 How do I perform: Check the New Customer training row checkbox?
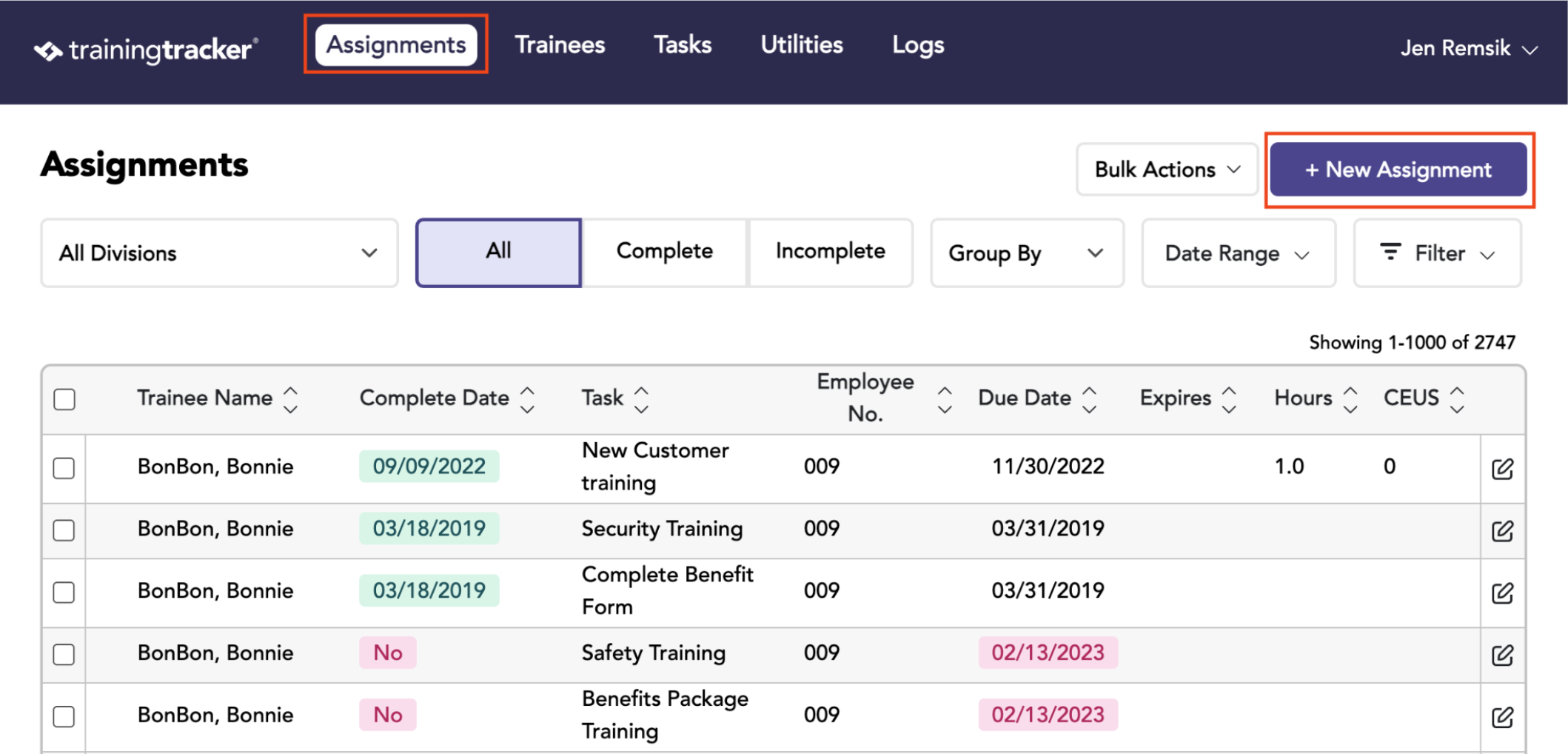(64, 468)
